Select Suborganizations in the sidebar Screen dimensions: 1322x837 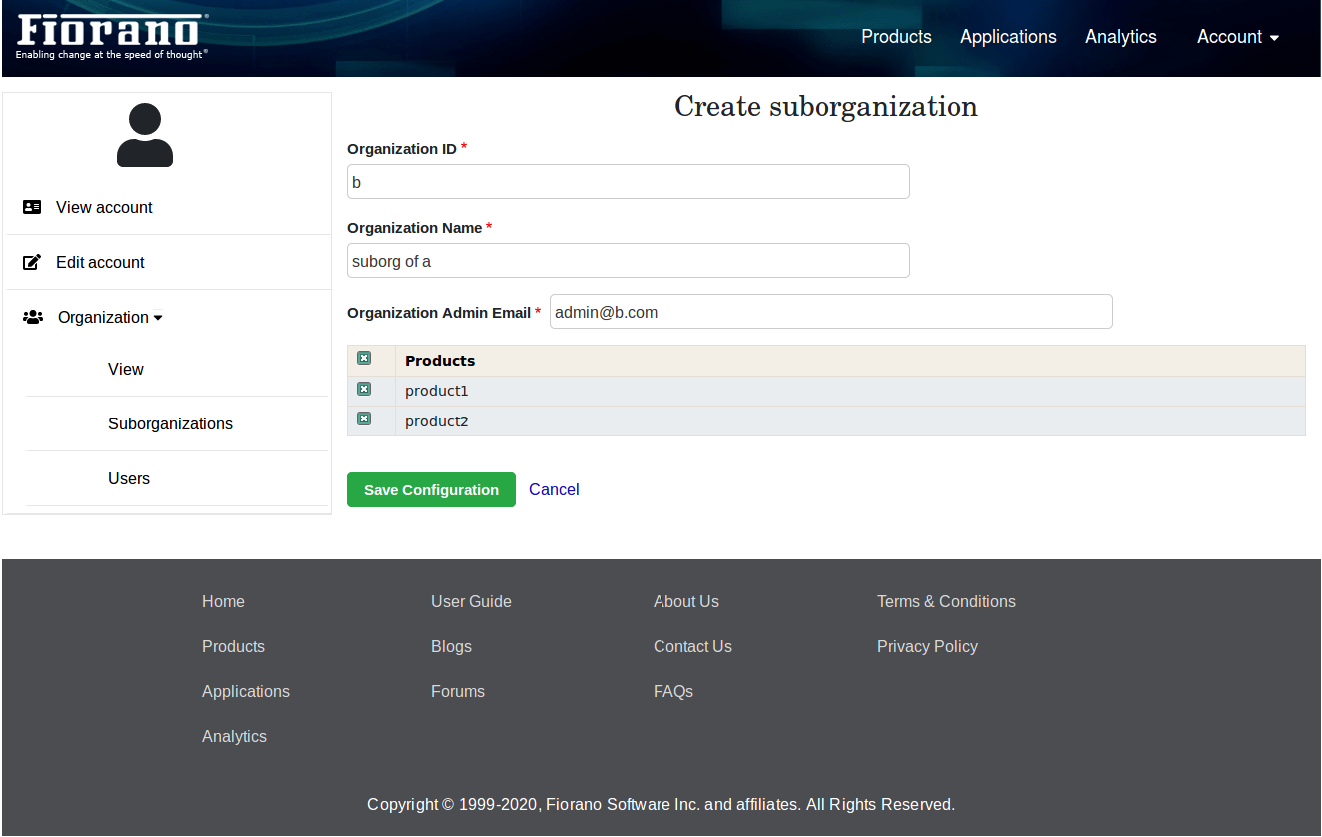click(x=170, y=423)
